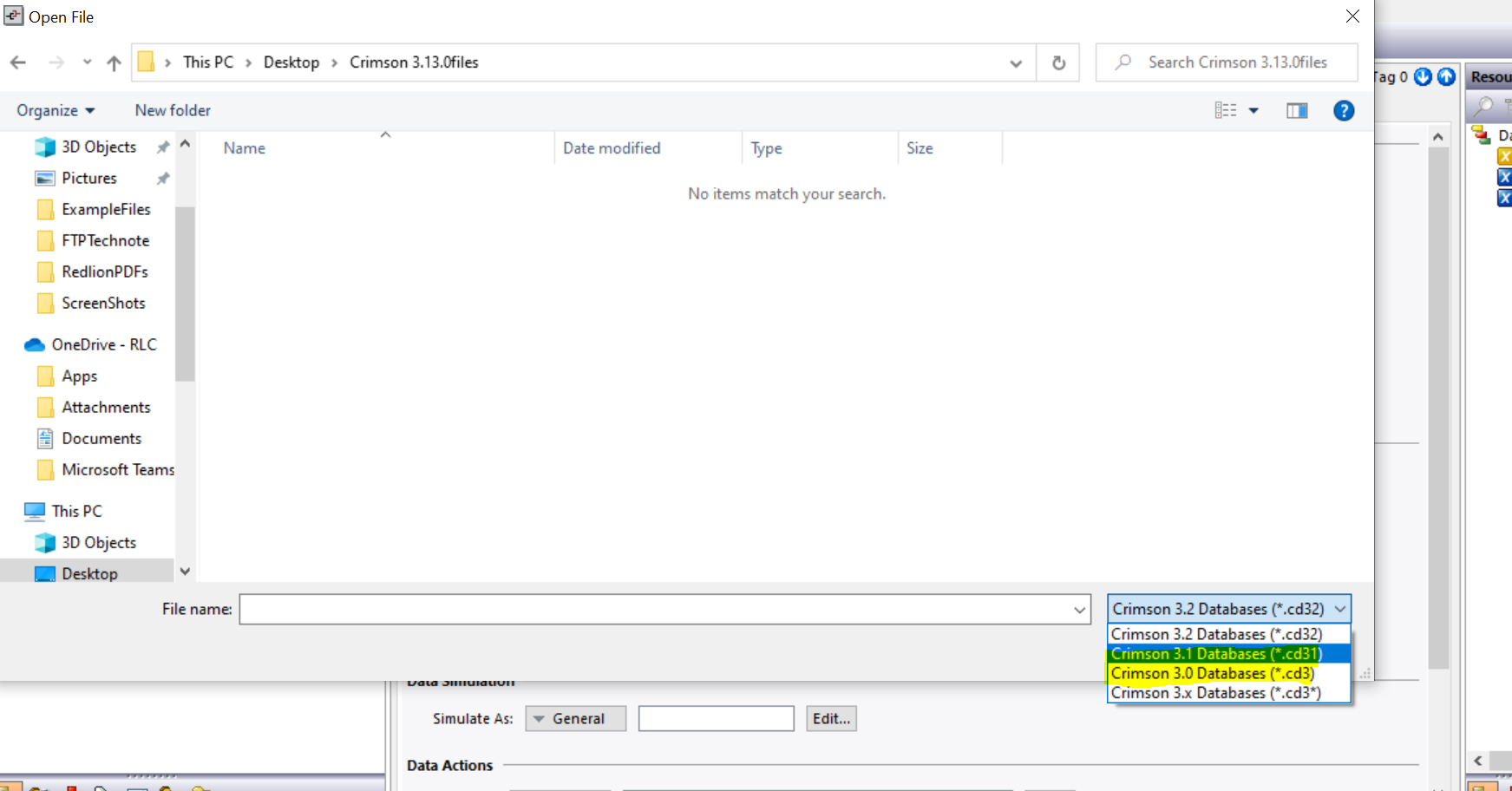The image size is (1512, 791).
Task: Open Documents under OneDrive
Action: (x=101, y=438)
